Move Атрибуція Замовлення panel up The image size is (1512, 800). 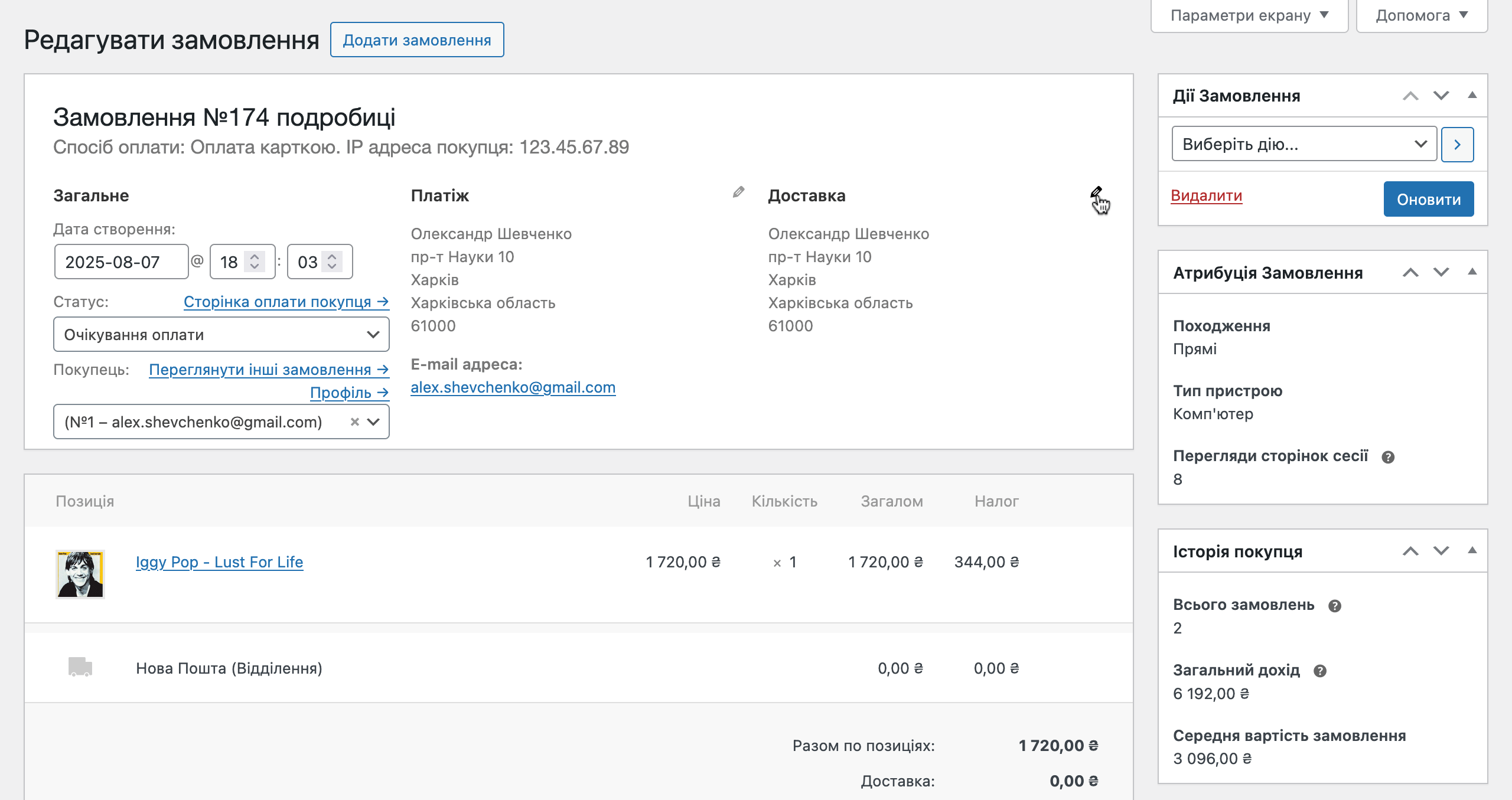(x=1410, y=272)
